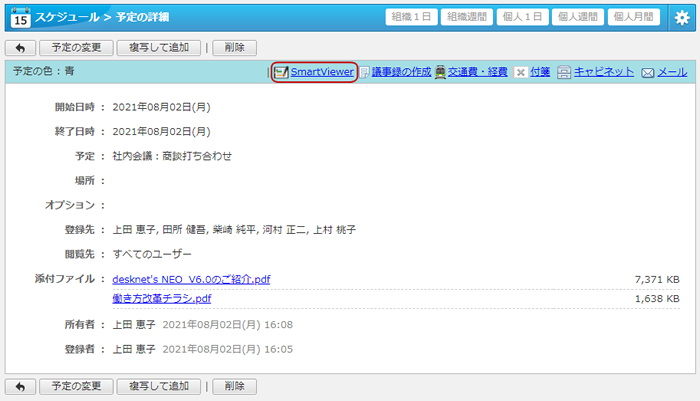Open settings gear in header

682,18
